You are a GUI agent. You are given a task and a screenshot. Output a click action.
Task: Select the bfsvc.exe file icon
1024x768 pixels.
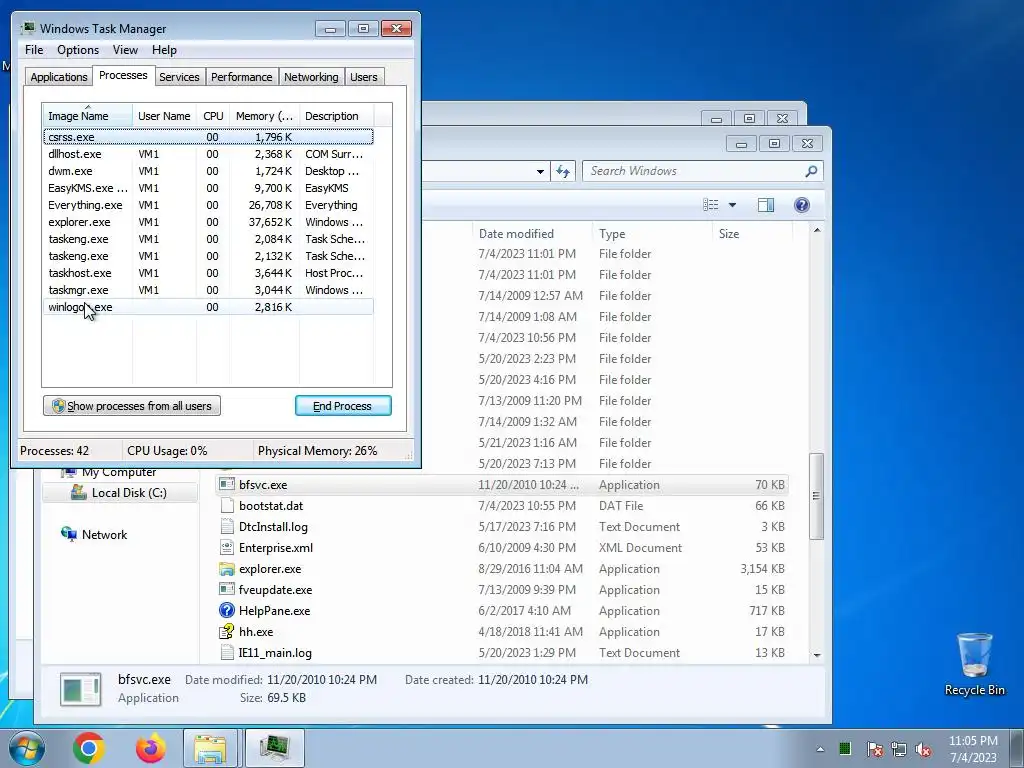[227, 485]
